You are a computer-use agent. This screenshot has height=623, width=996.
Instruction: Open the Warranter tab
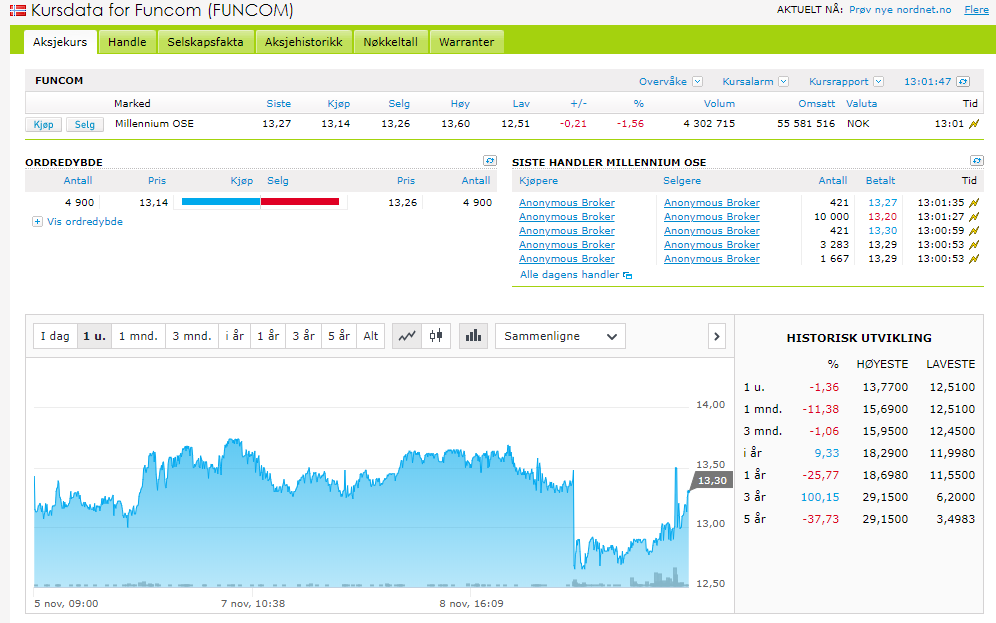point(466,42)
